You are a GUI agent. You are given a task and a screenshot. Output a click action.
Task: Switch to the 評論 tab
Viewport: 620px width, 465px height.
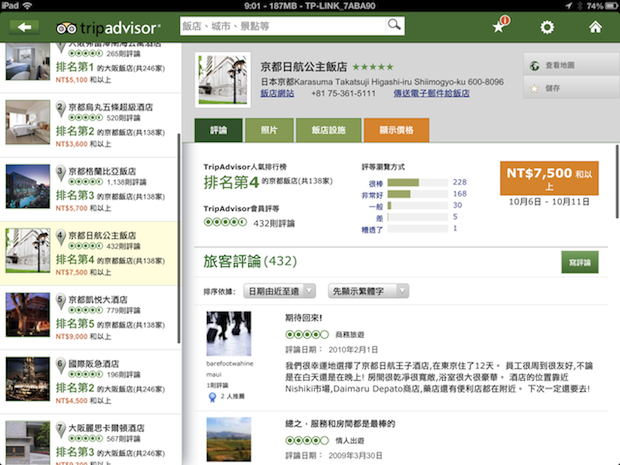coord(218,130)
